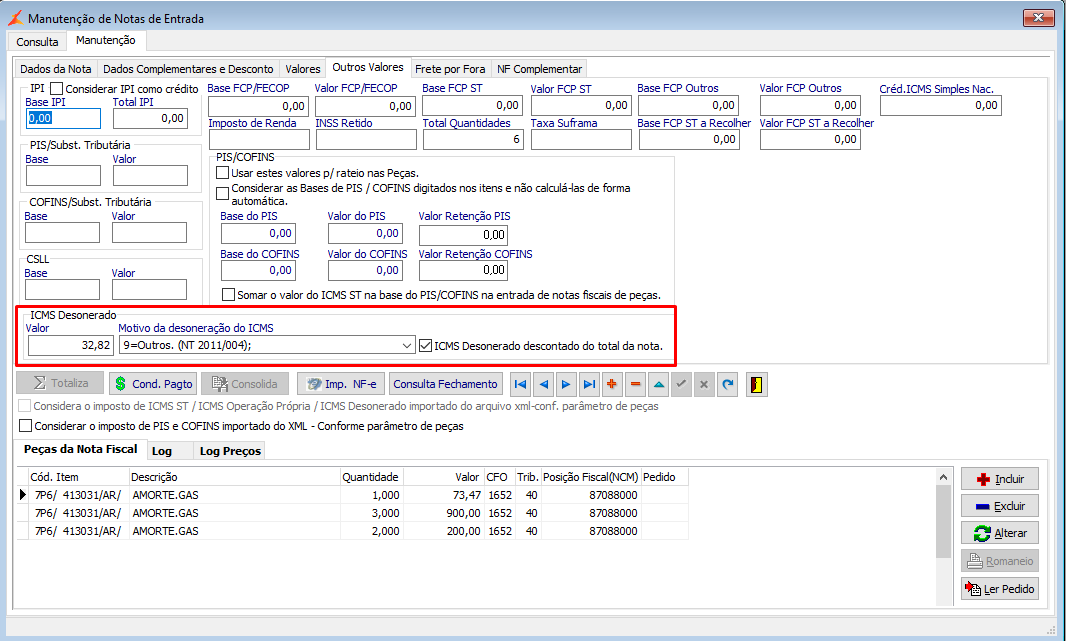This screenshot has width=1066, height=641.
Task: Open Motivo da desoneração do ICMS dropdown
Action: (x=407, y=345)
